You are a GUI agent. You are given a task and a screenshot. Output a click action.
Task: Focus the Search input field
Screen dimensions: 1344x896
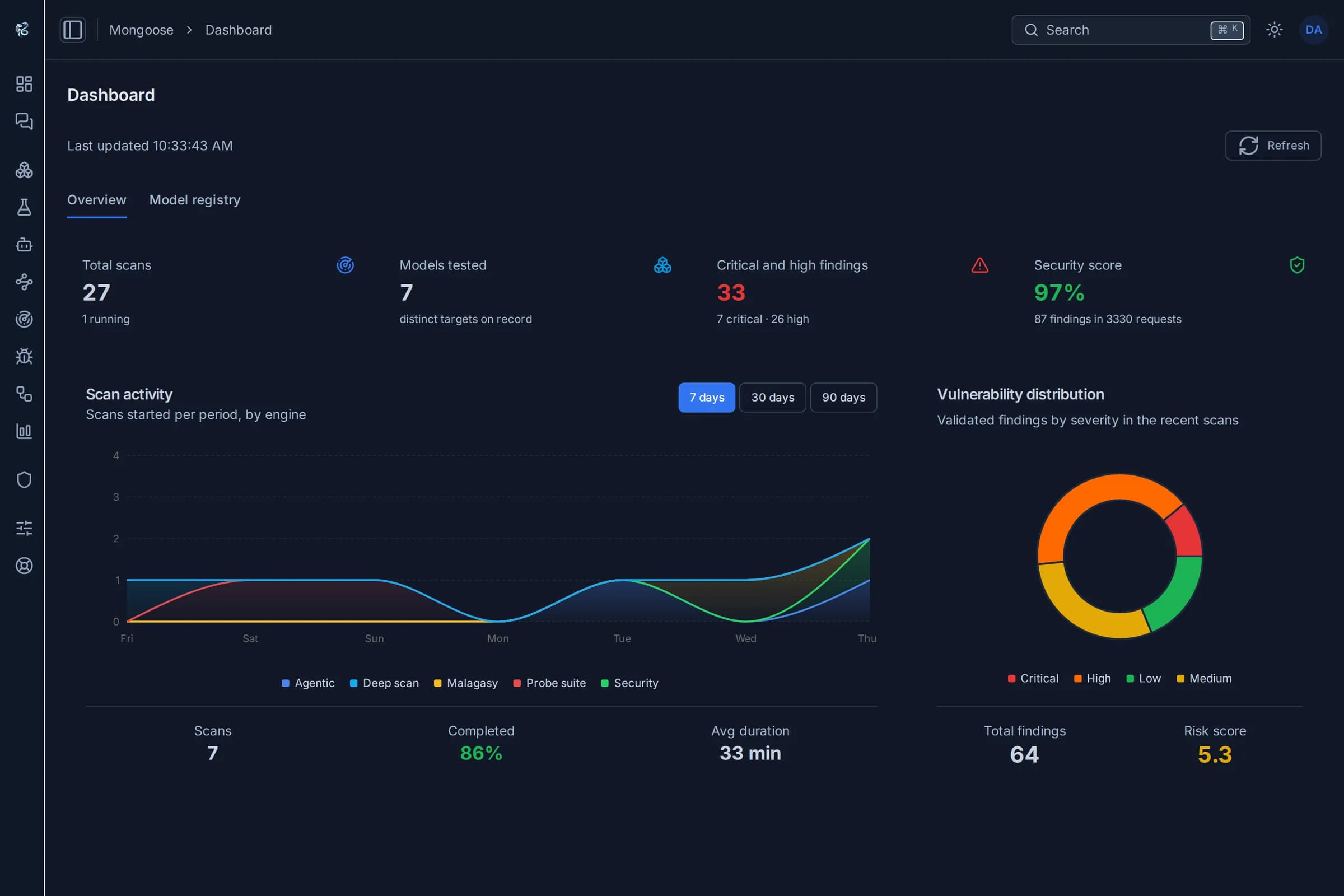click(x=1130, y=30)
